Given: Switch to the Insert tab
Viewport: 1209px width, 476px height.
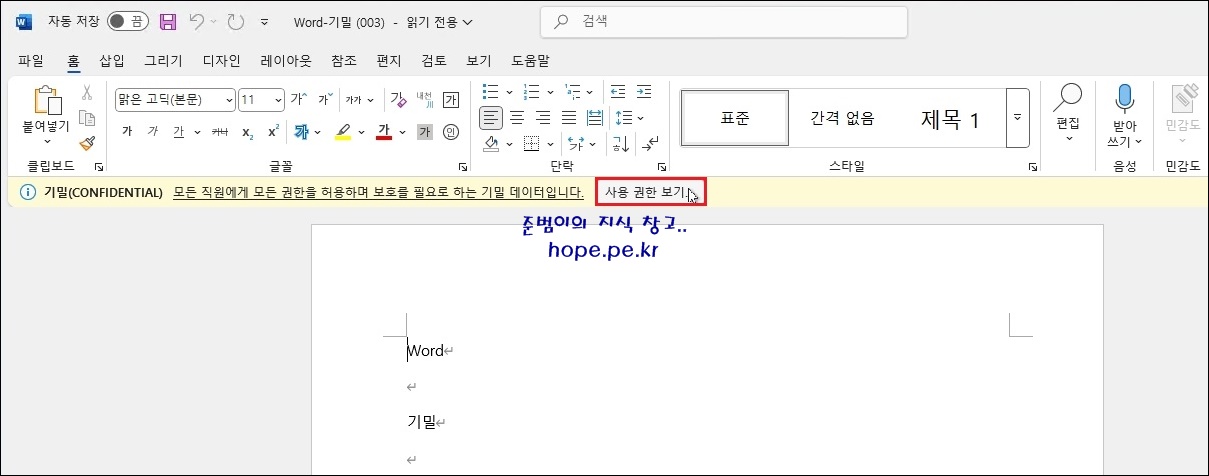Looking at the screenshot, I should 112,60.
